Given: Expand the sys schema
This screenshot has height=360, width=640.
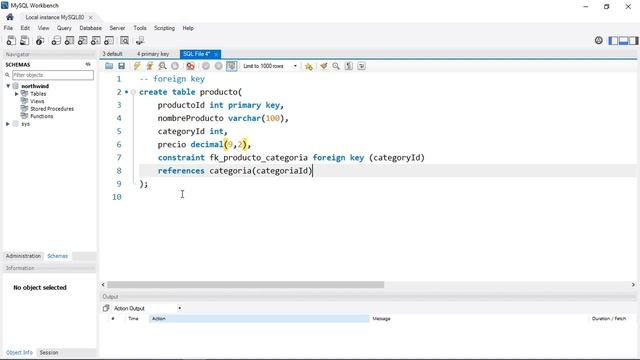Looking at the screenshot, I should tap(8, 124).
